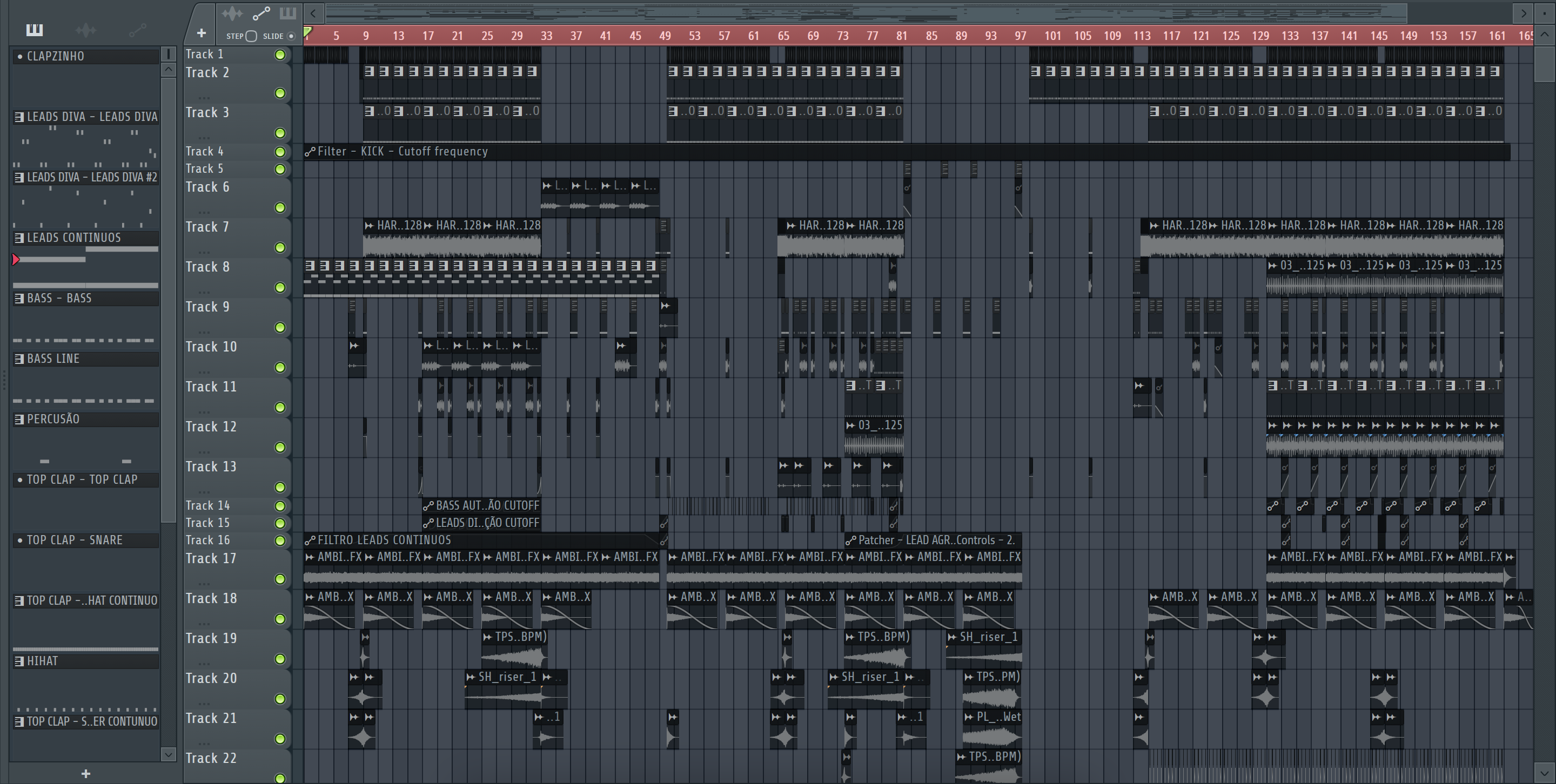
Task: Click the Track 16 header label
Action: [x=208, y=540]
